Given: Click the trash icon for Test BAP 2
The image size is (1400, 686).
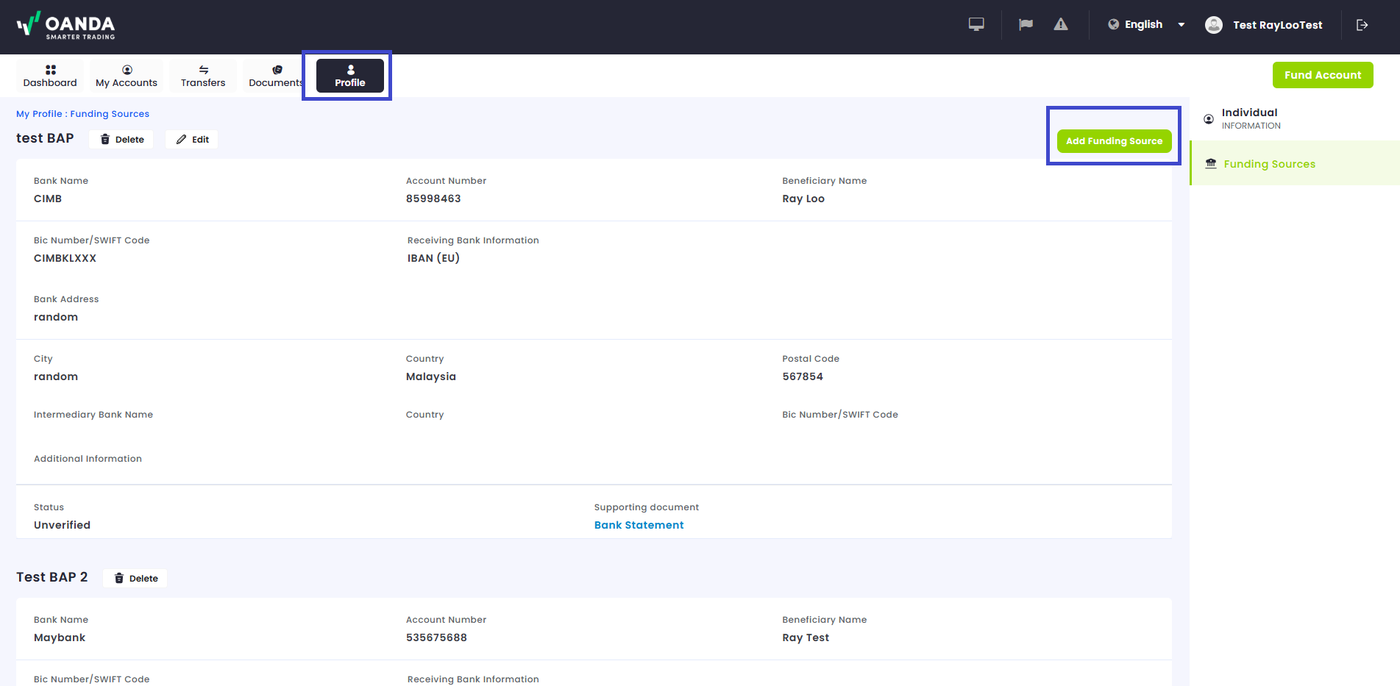Looking at the screenshot, I should 119,578.
